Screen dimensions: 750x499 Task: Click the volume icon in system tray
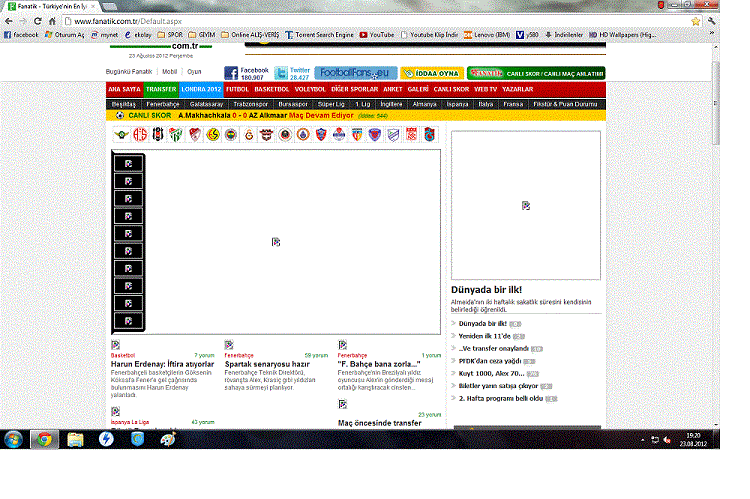point(667,440)
